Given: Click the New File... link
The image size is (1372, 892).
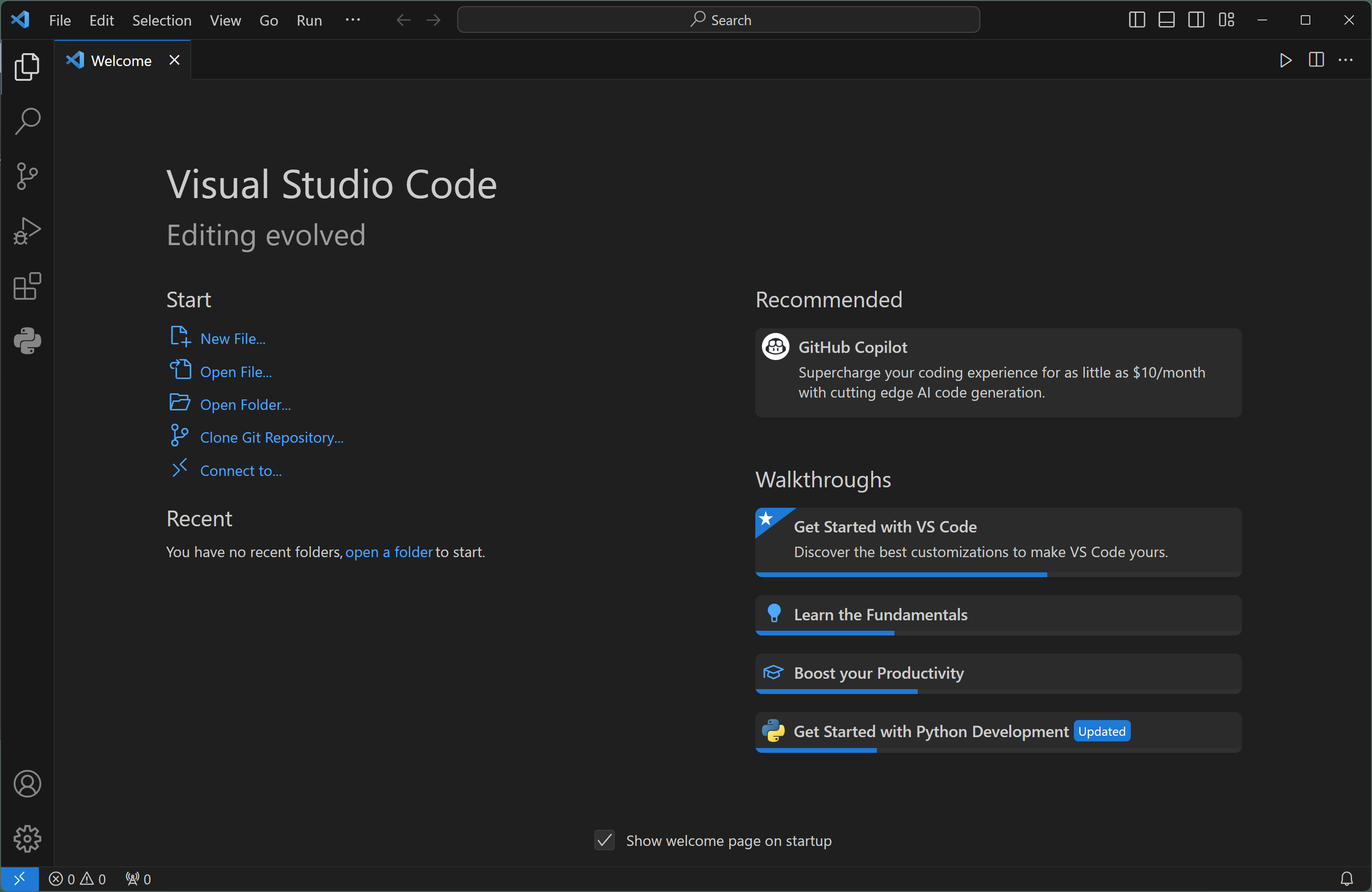Looking at the screenshot, I should pyautogui.click(x=233, y=339).
